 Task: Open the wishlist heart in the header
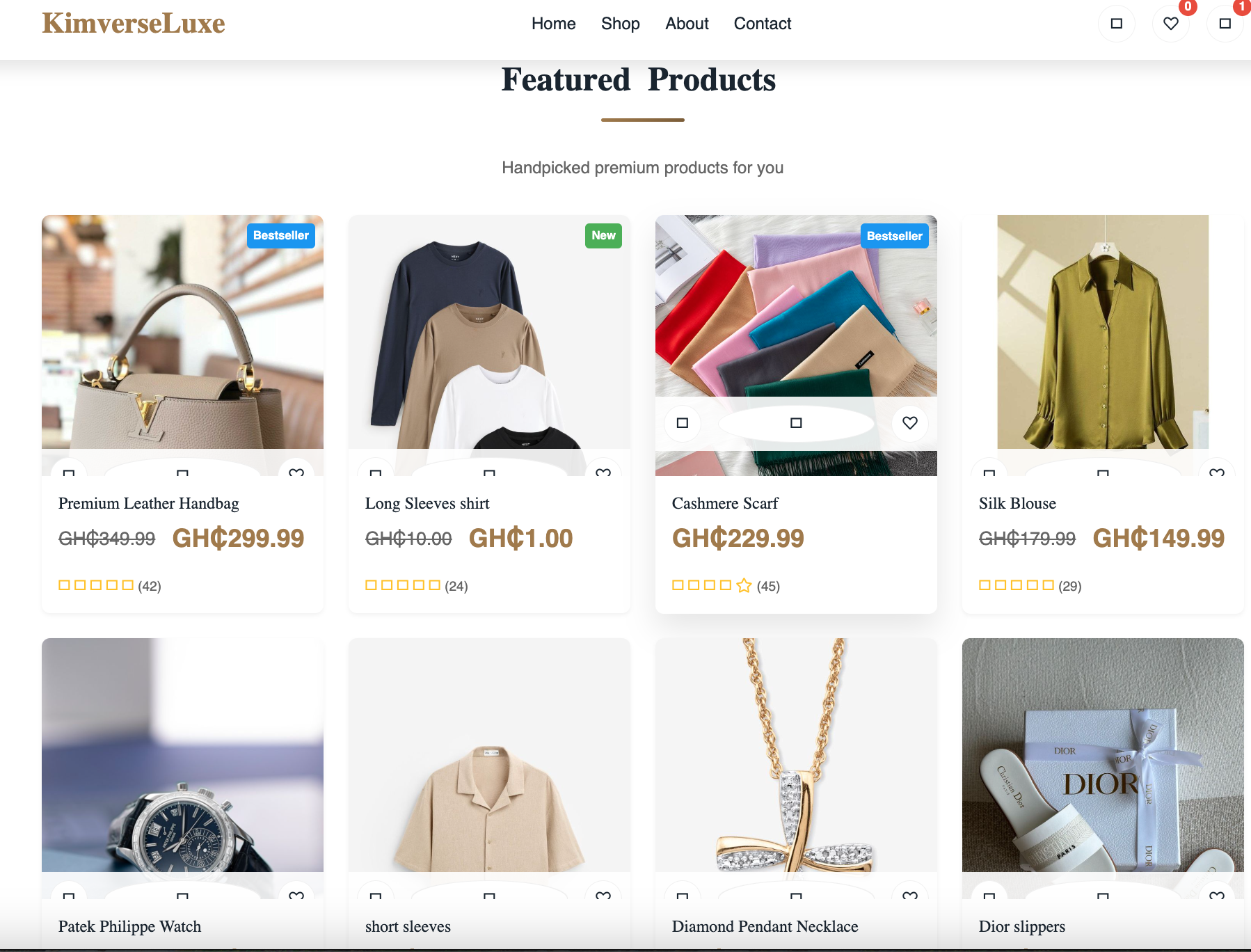[x=1171, y=24]
